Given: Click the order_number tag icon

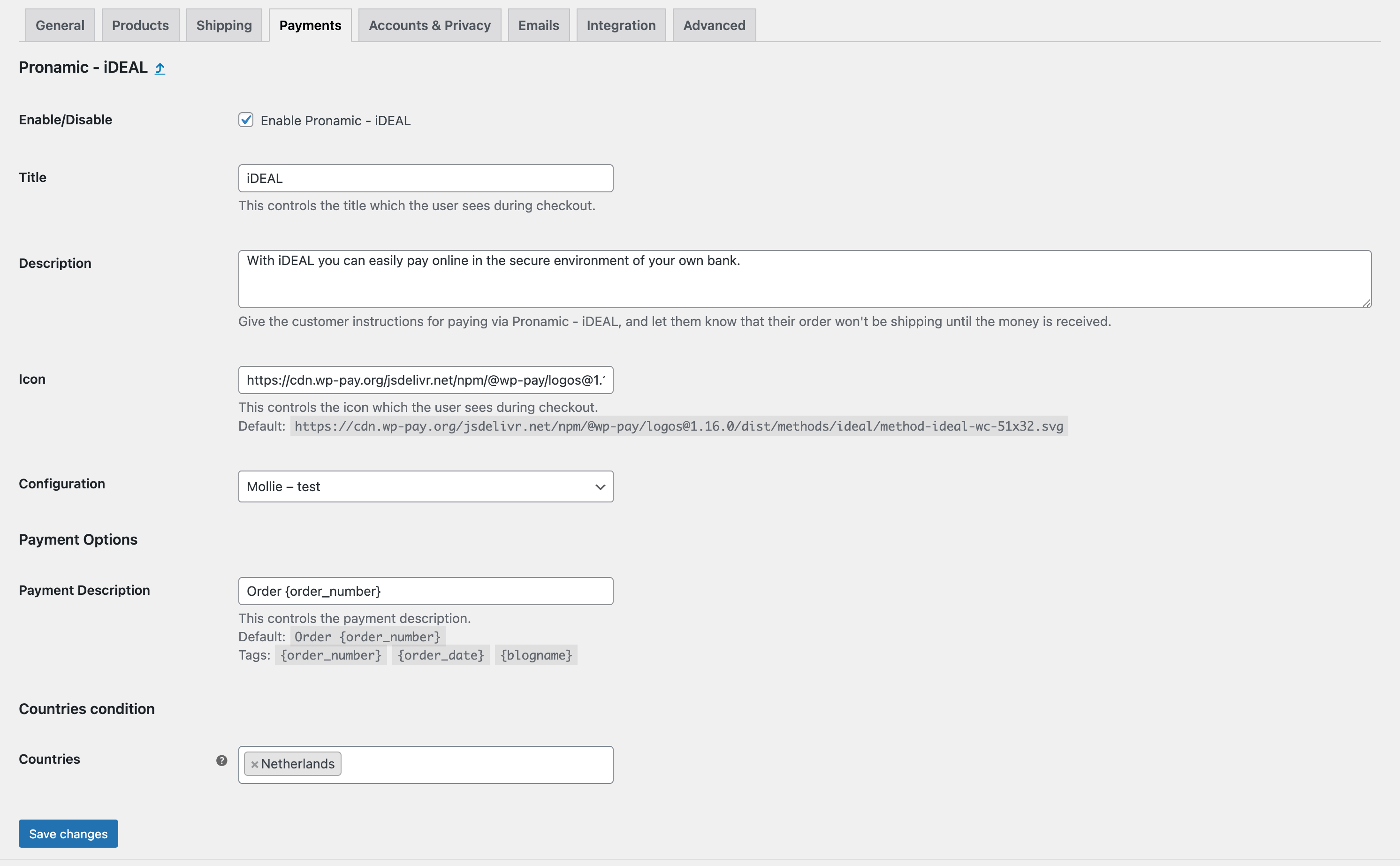Looking at the screenshot, I should [330, 655].
